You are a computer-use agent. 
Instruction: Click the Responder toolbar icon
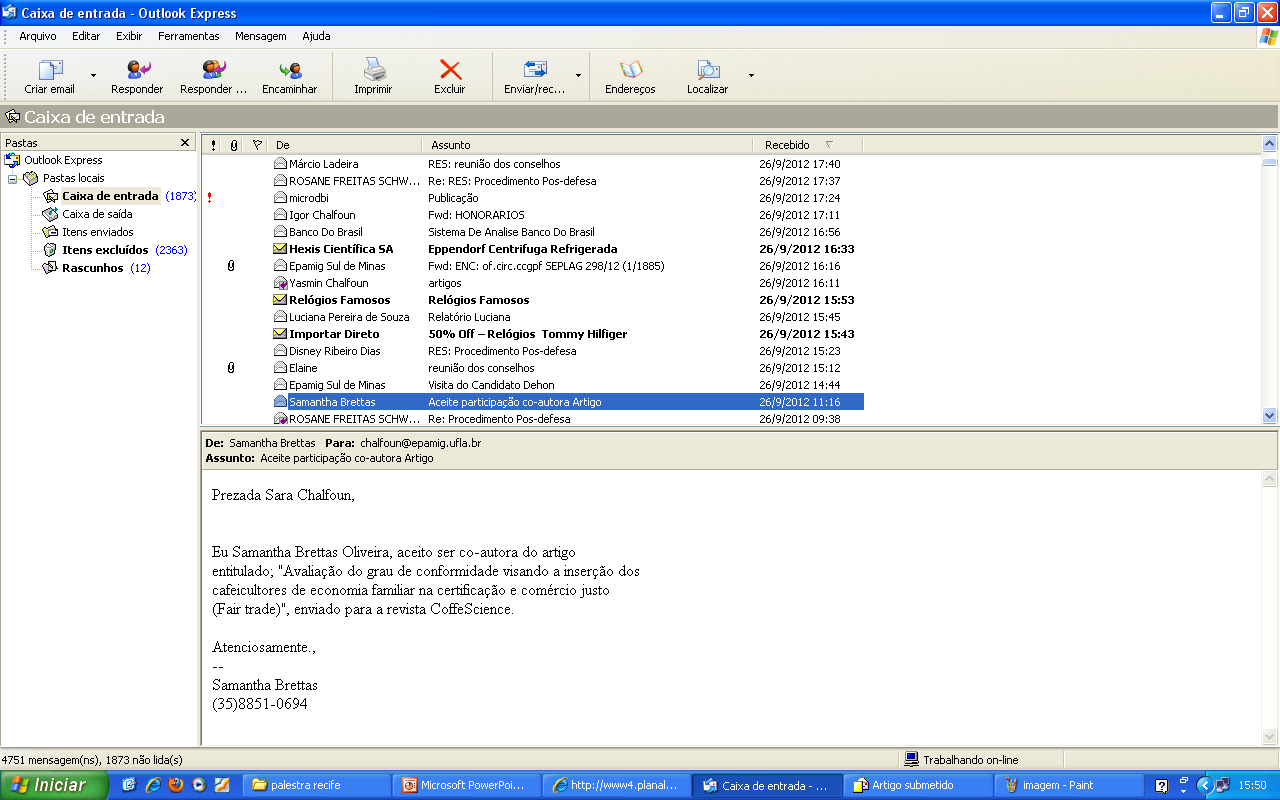137,70
